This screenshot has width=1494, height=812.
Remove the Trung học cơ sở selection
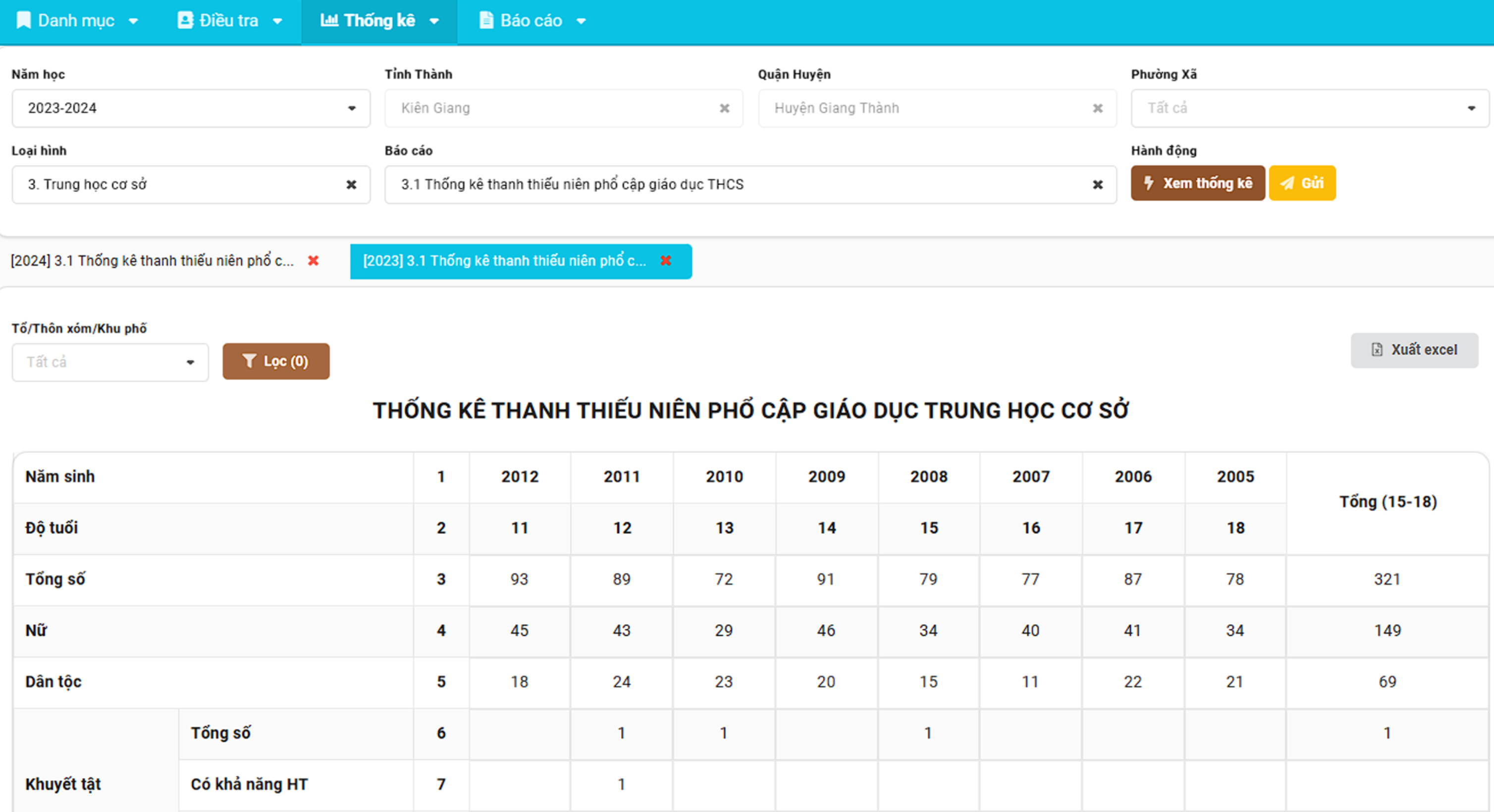[351, 185]
